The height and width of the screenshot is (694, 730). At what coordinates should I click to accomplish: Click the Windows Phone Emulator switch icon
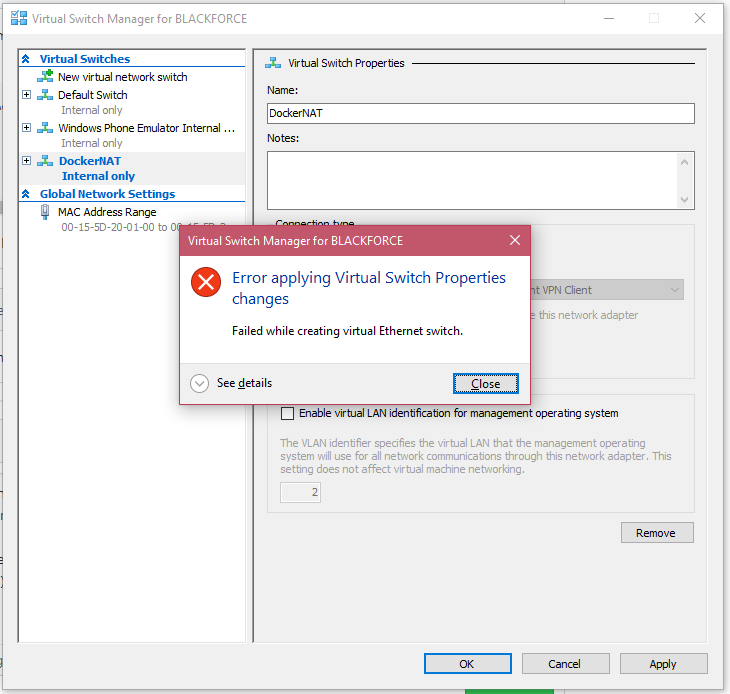pyautogui.click(x=45, y=128)
